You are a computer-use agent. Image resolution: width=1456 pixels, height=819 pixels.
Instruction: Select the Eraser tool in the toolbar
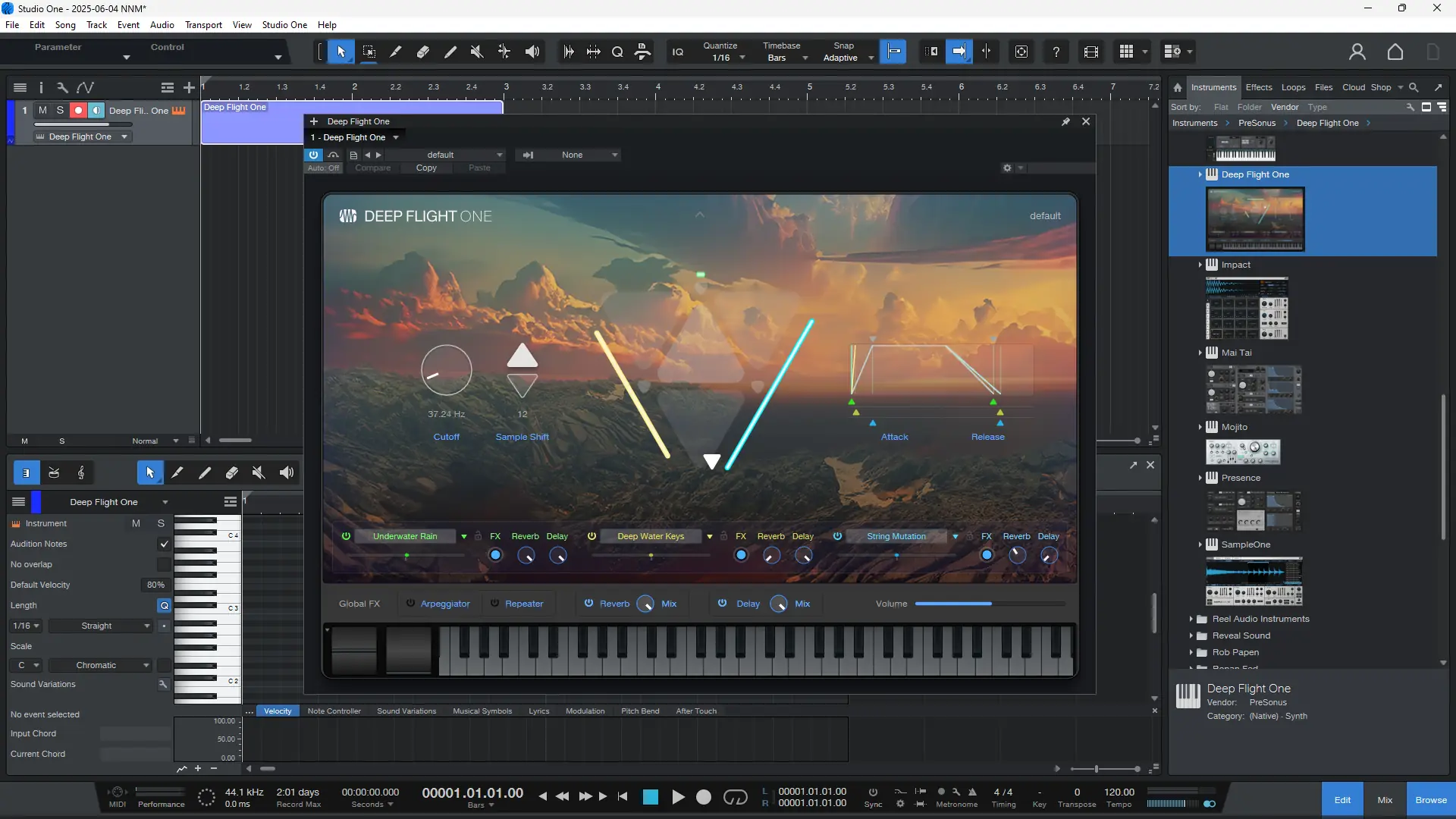pyautogui.click(x=422, y=51)
